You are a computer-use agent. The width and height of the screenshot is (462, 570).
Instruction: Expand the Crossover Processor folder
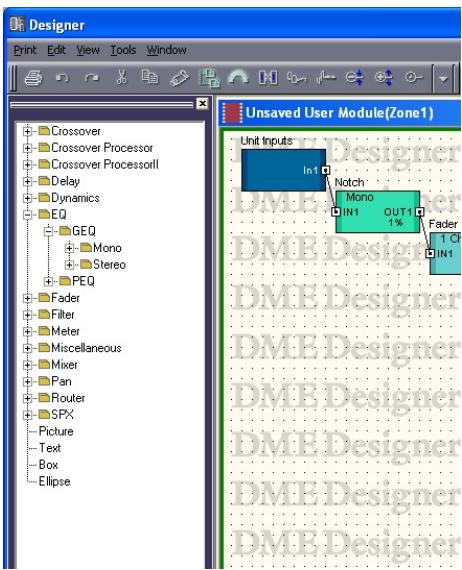coord(27,148)
